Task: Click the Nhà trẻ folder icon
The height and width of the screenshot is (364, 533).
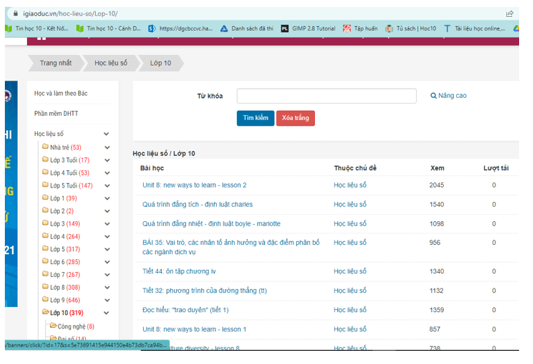Action: click(45, 146)
